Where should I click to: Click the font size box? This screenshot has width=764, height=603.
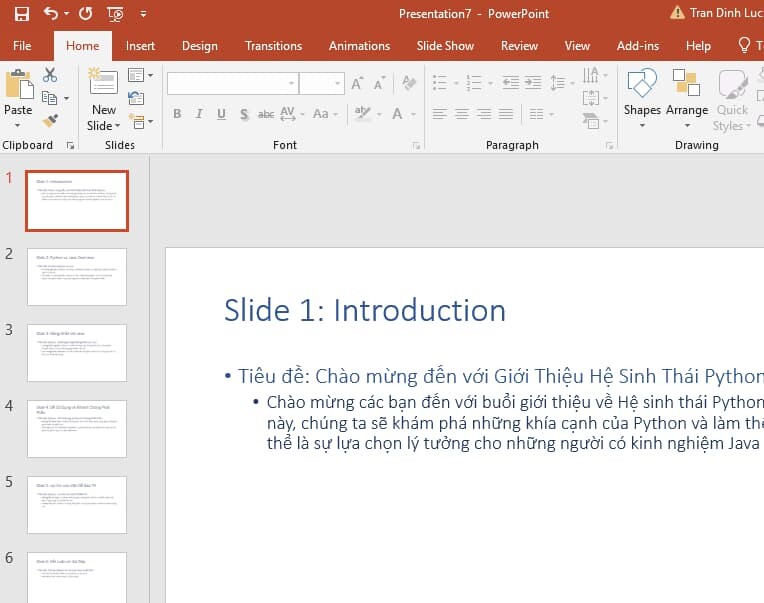click(x=322, y=83)
